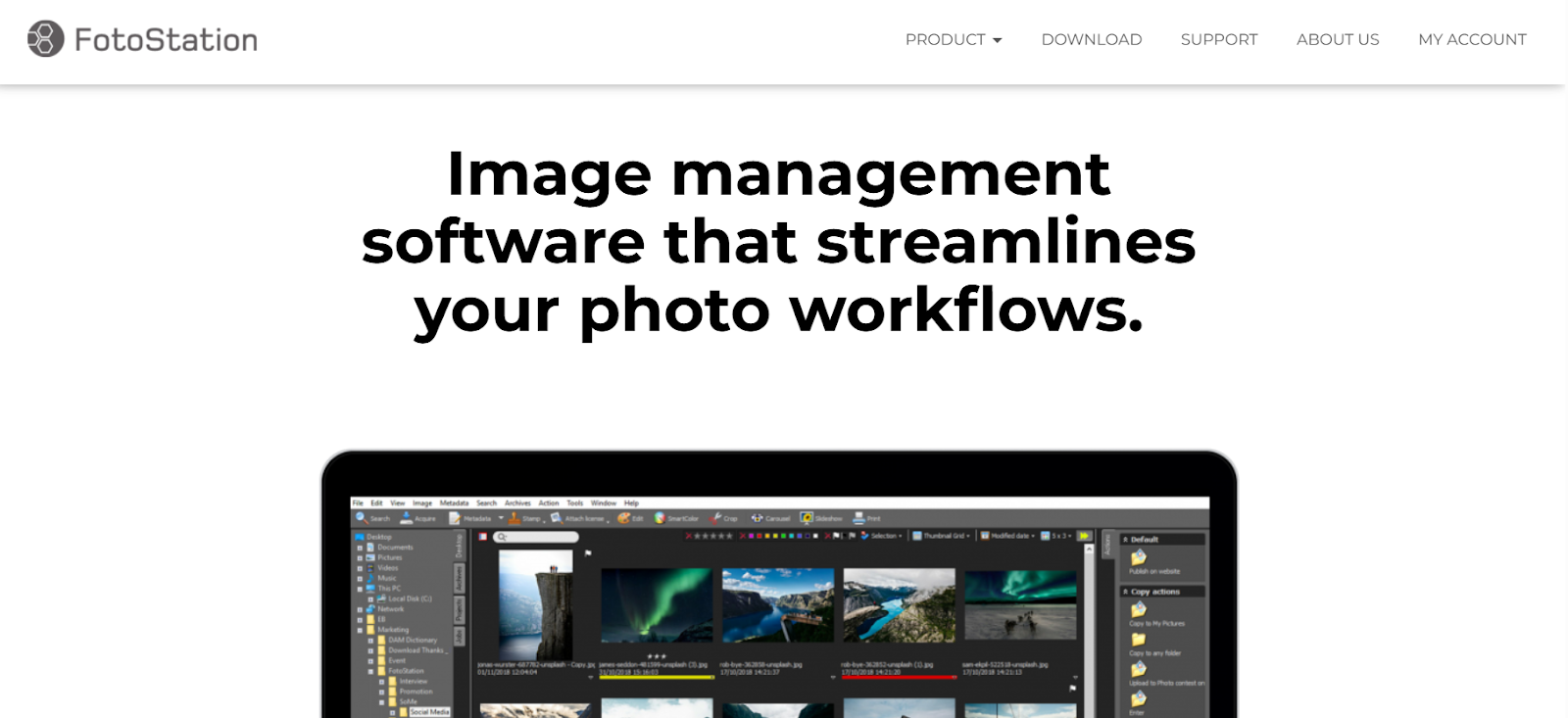Open the Thumbnail Grid view dropdown
The image size is (1568, 718).
click(x=942, y=536)
